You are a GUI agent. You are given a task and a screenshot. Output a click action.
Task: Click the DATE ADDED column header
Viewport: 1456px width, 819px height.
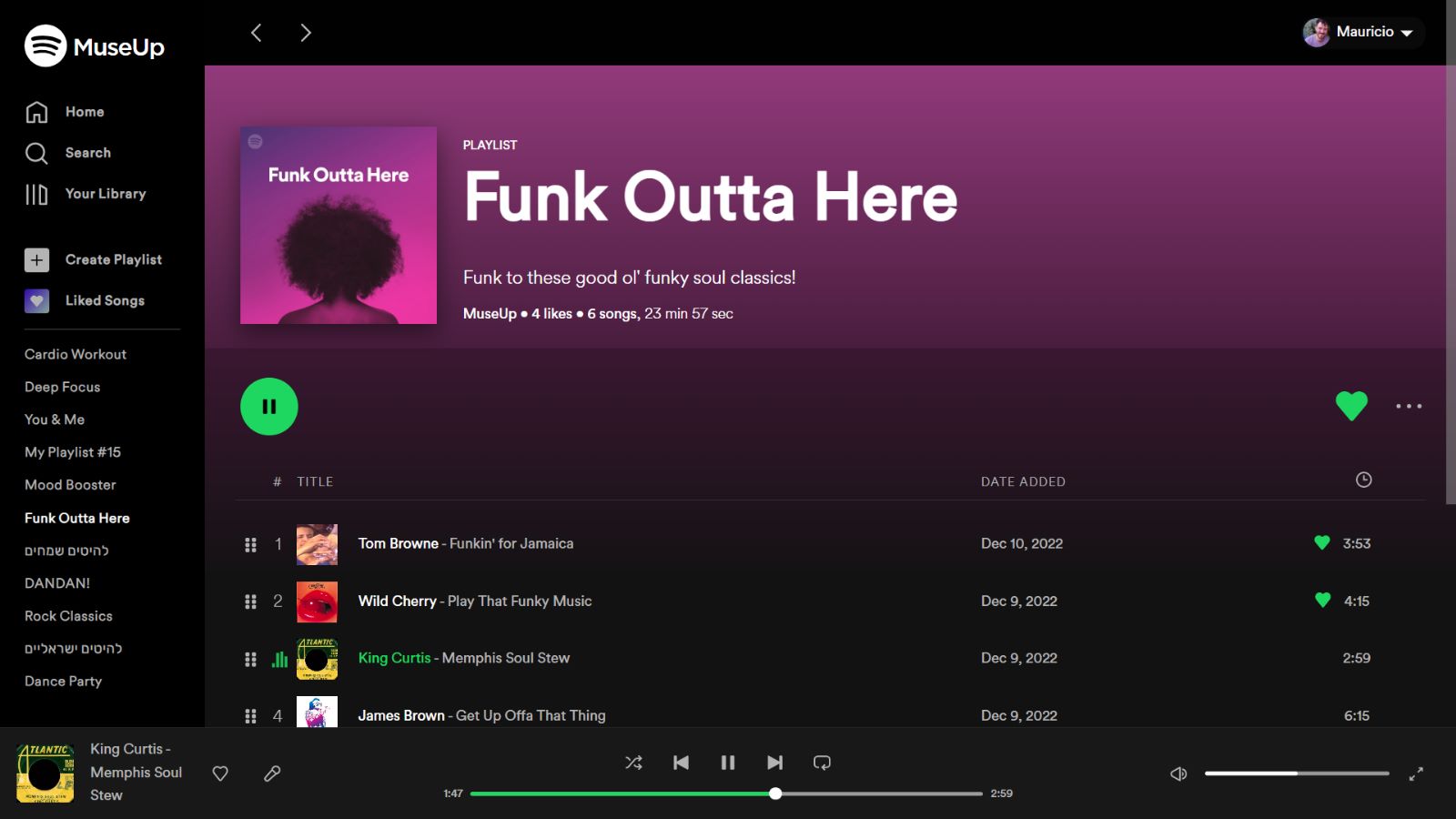coord(1023,481)
